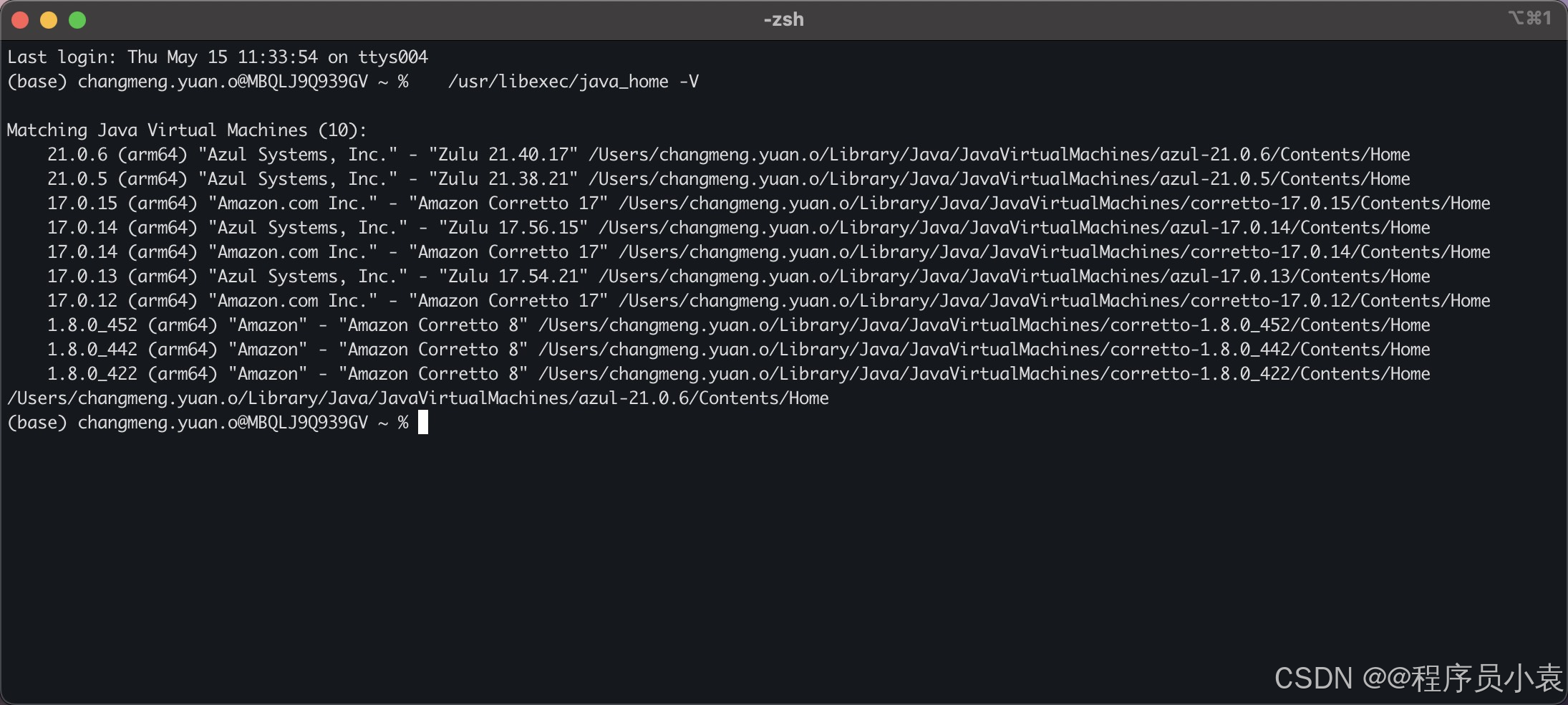The width and height of the screenshot is (1568, 705).
Task: Click the Last login Thu May 15 line
Action: [x=218, y=57]
